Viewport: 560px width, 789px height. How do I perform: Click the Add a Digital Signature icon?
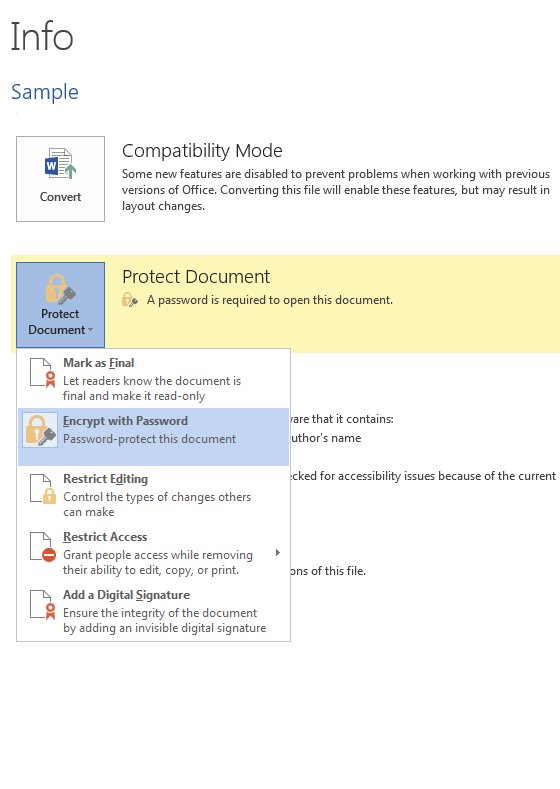[x=42, y=604]
